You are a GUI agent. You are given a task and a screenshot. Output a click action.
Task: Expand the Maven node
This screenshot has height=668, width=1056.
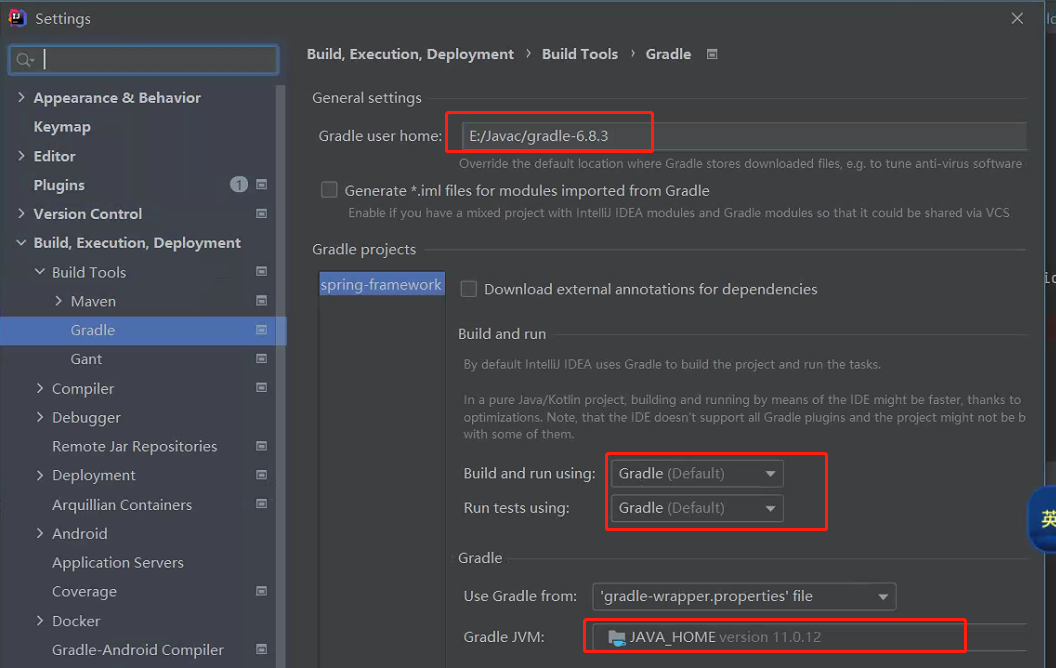(59, 300)
